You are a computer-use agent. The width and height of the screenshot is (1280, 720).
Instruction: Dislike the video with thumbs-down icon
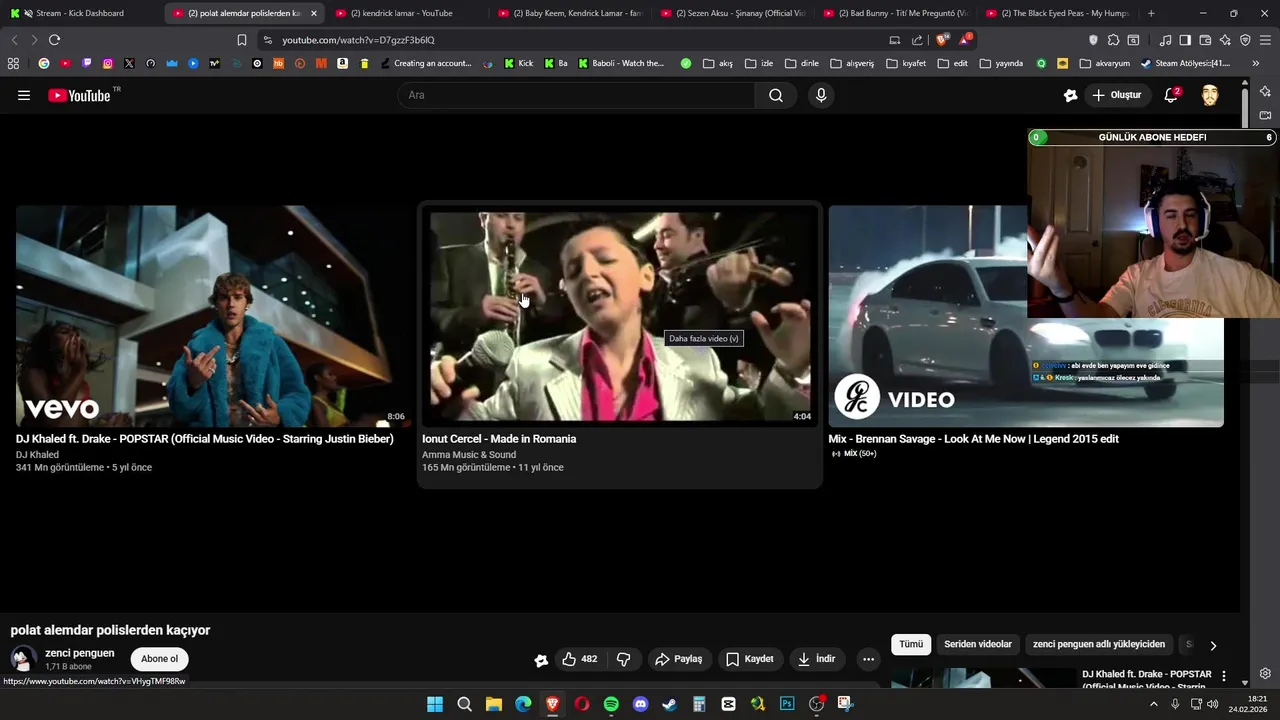coord(624,659)
